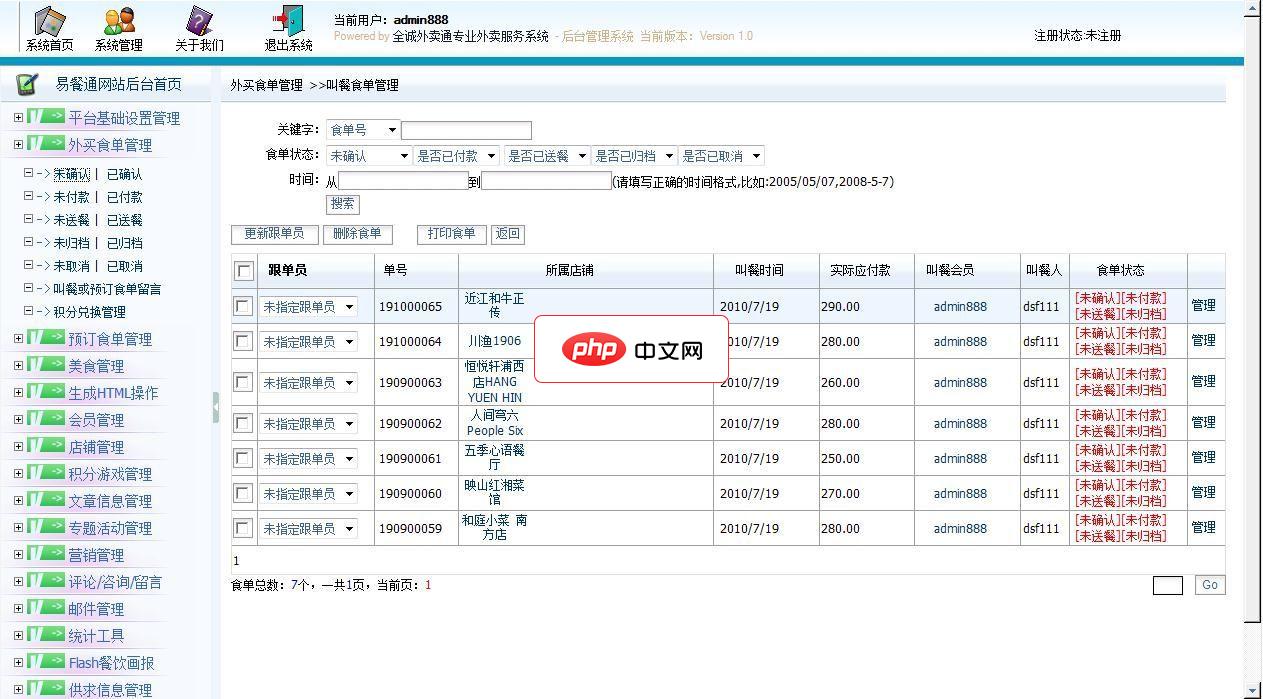The height and width of the screenshot is (699, 1263).
Task: Check the checkbox for order 190900059
Action: (x=242, y=527)
